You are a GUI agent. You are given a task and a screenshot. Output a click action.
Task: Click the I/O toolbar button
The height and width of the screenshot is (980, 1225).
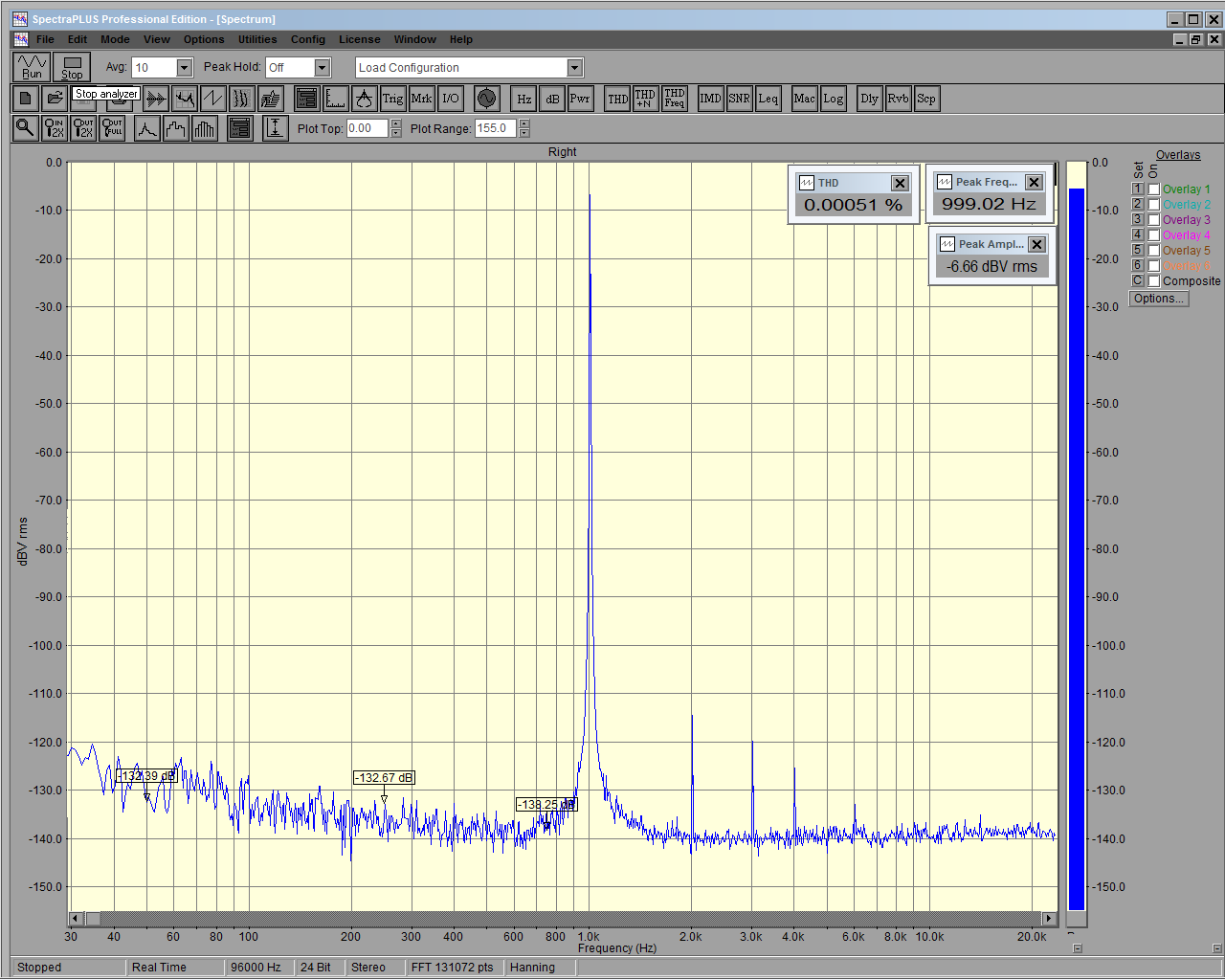coord(451,98)
